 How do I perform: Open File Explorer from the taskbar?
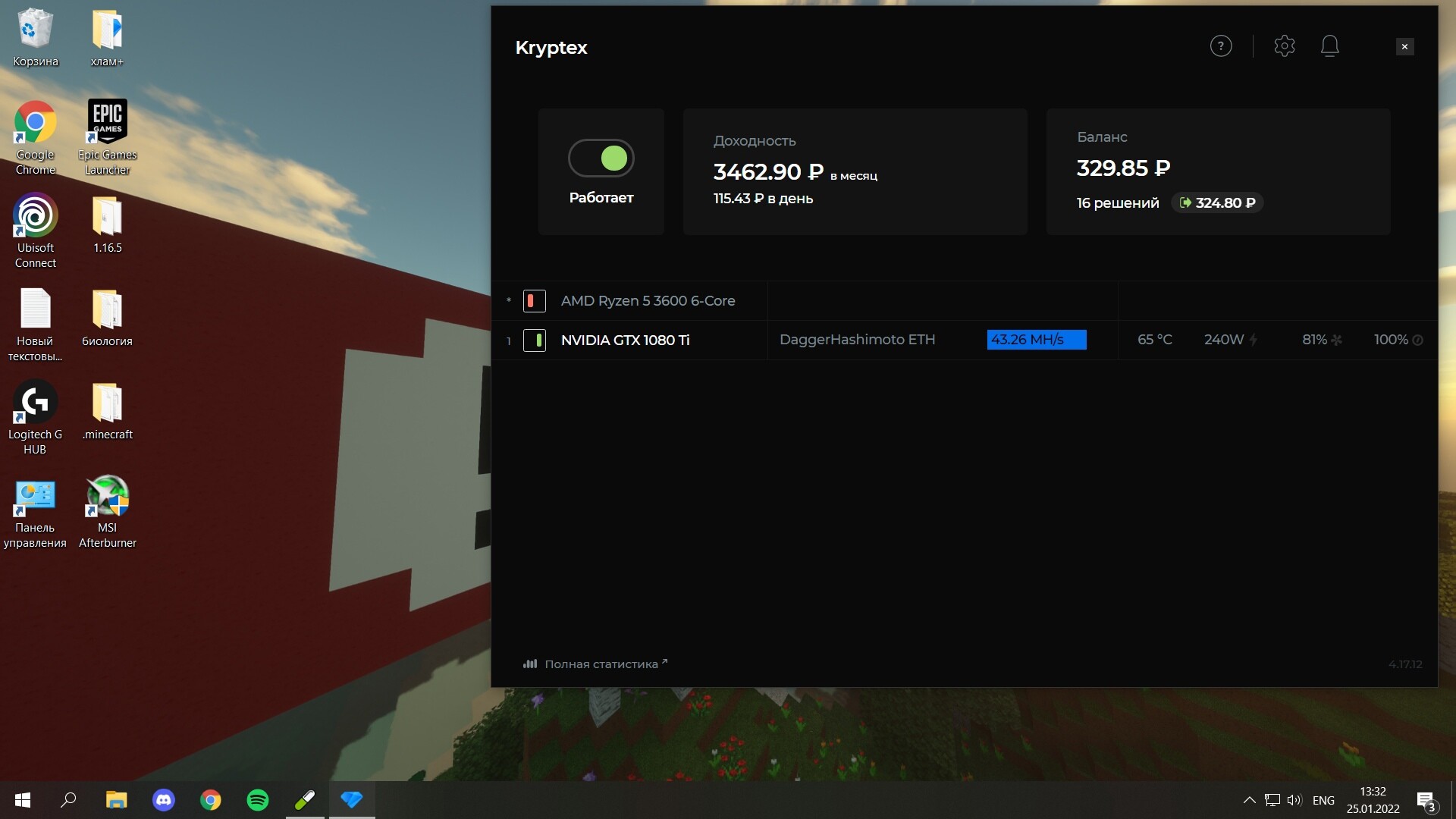tap(116, 800)
